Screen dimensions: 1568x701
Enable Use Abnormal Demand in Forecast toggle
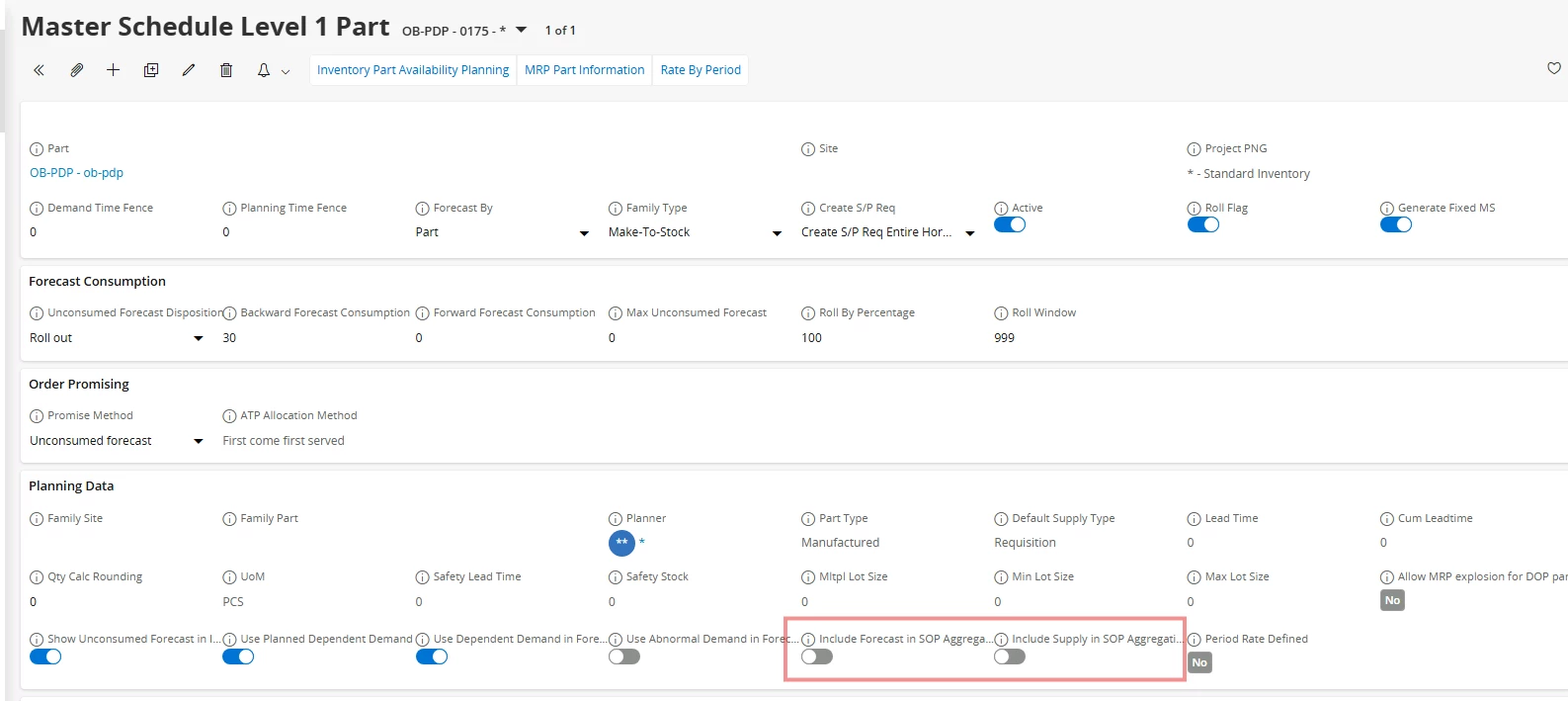point(624,657)
